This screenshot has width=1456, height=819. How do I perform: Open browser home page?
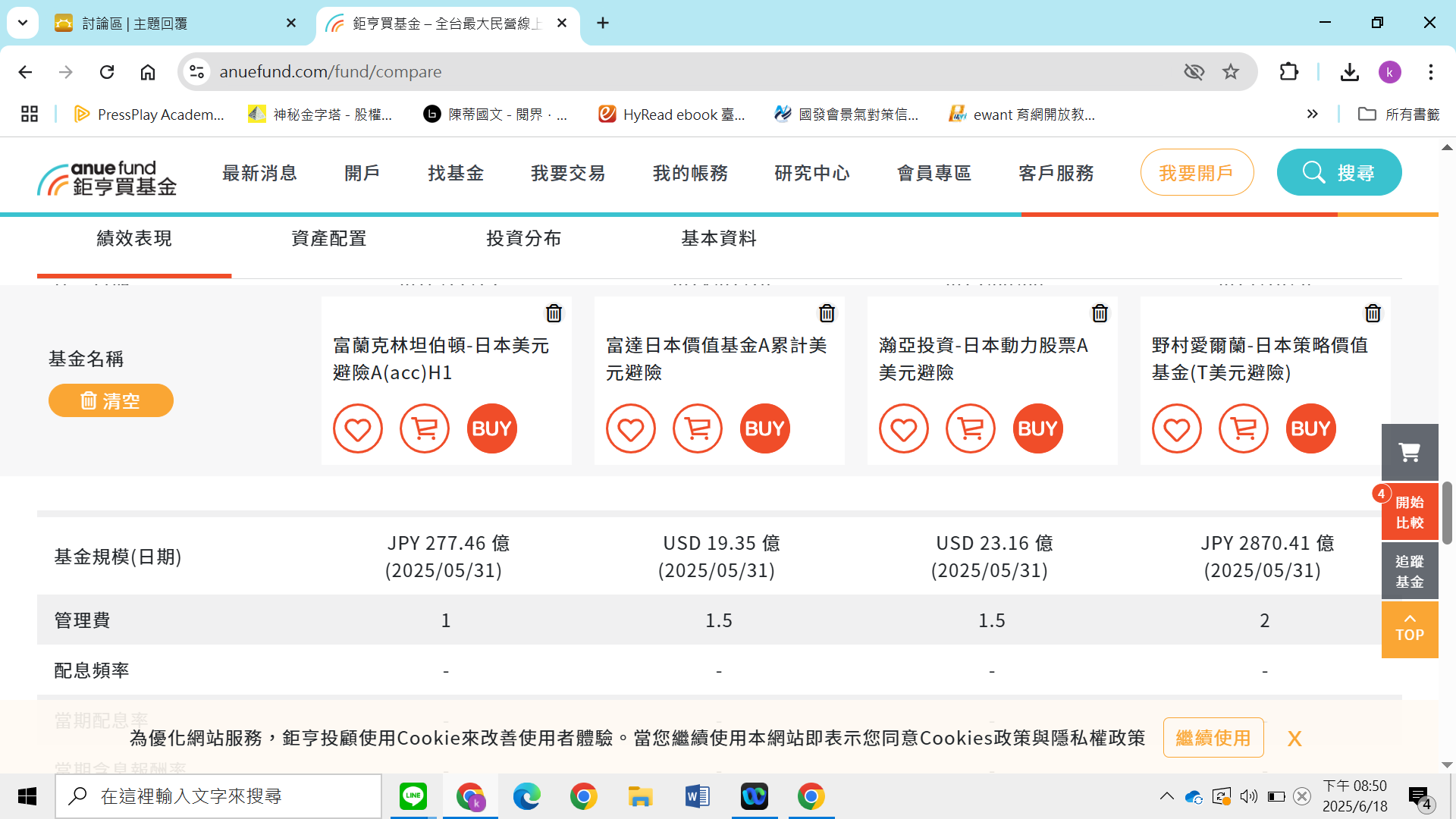click(x=148, y=72)
